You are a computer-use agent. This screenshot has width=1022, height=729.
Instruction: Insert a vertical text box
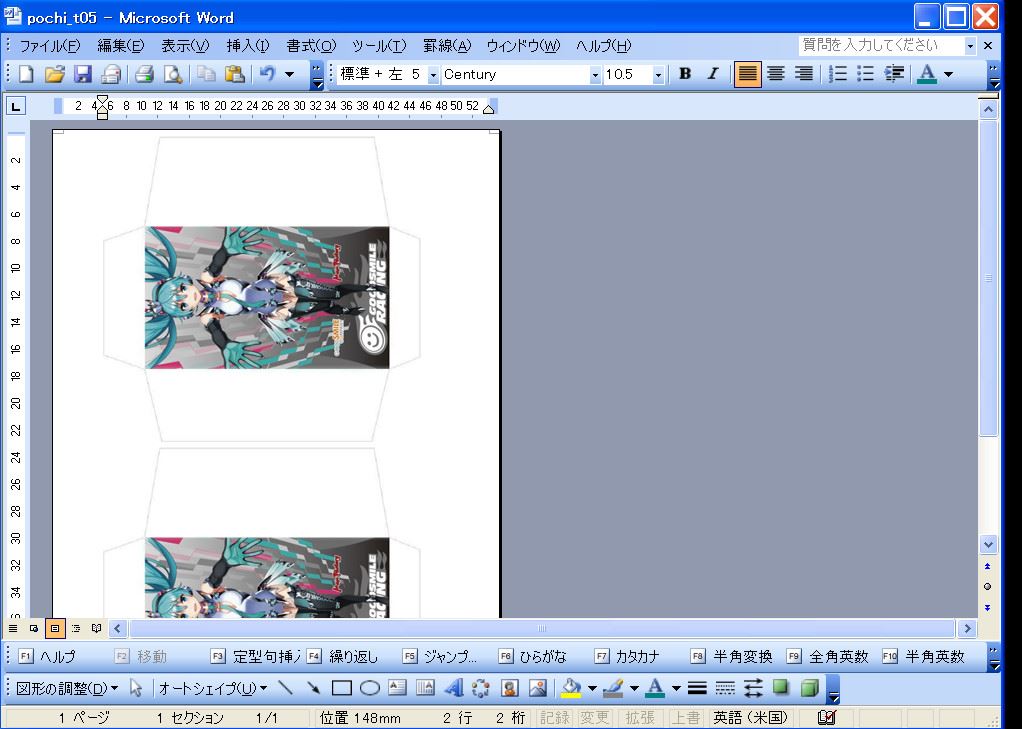click(x=425, y=688)
